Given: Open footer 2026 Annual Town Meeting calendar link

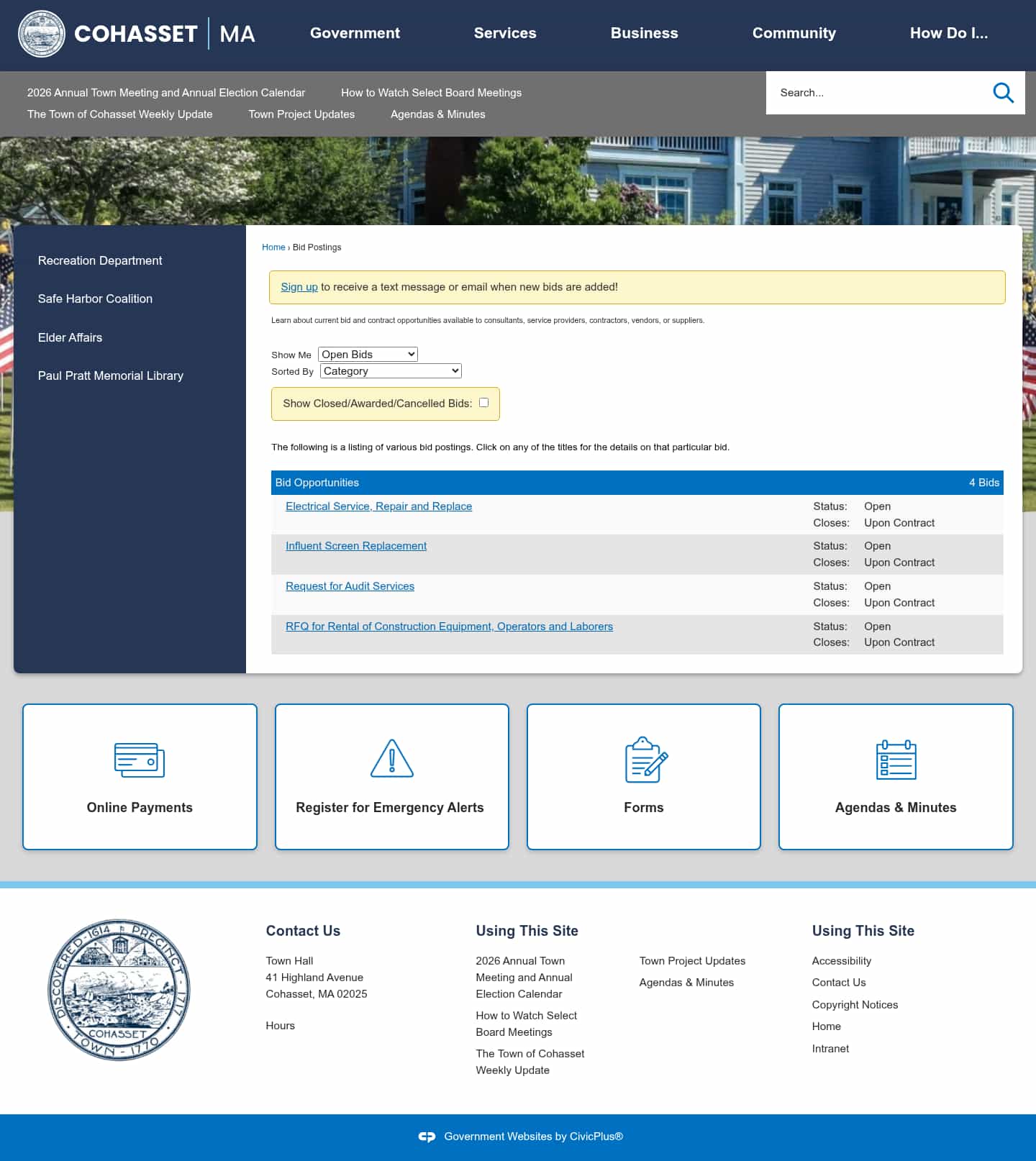Looking at the screenshot, I should coord(524,978).
